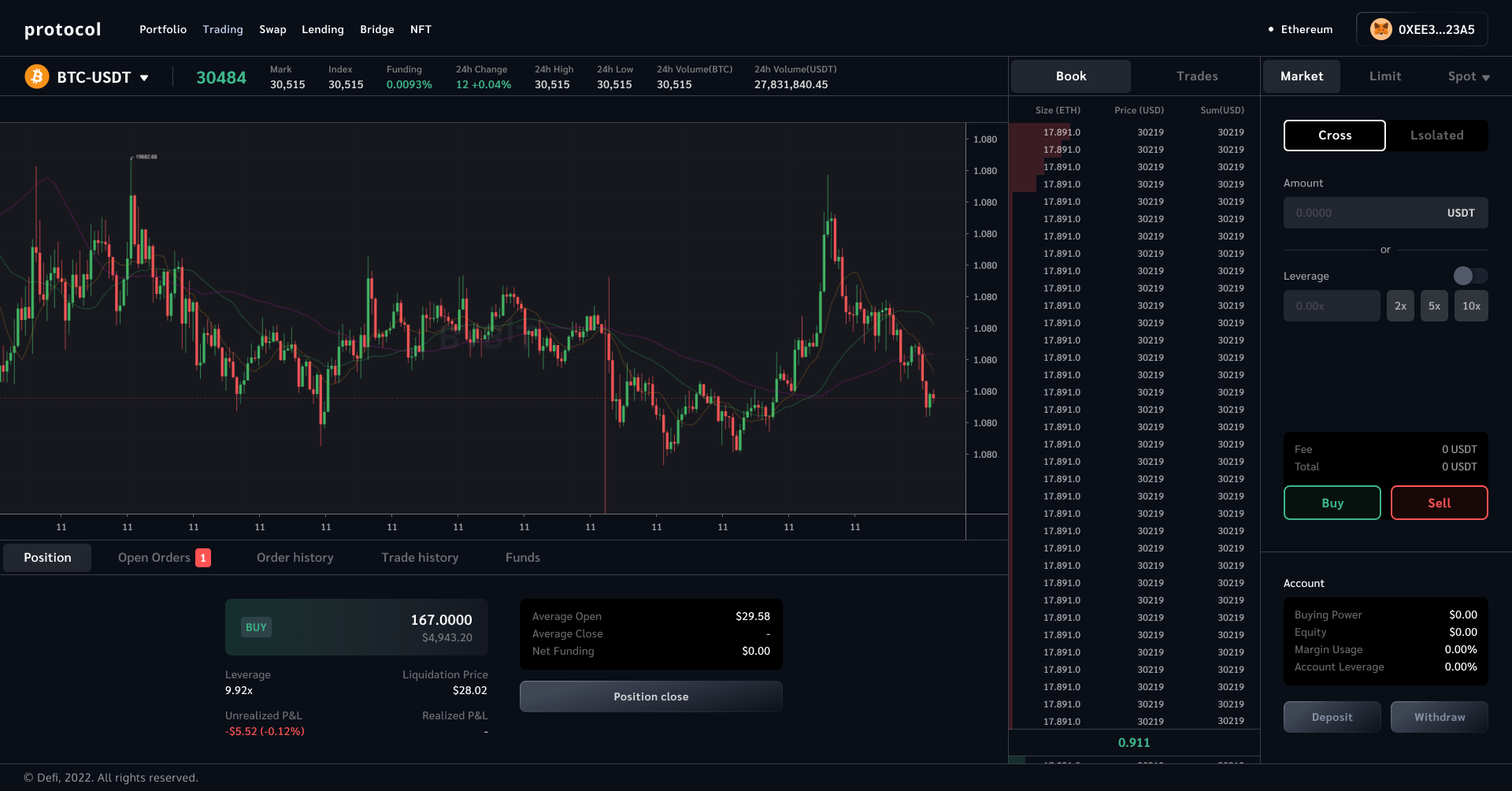Switch to the Trades tab

click(1196, 76)
